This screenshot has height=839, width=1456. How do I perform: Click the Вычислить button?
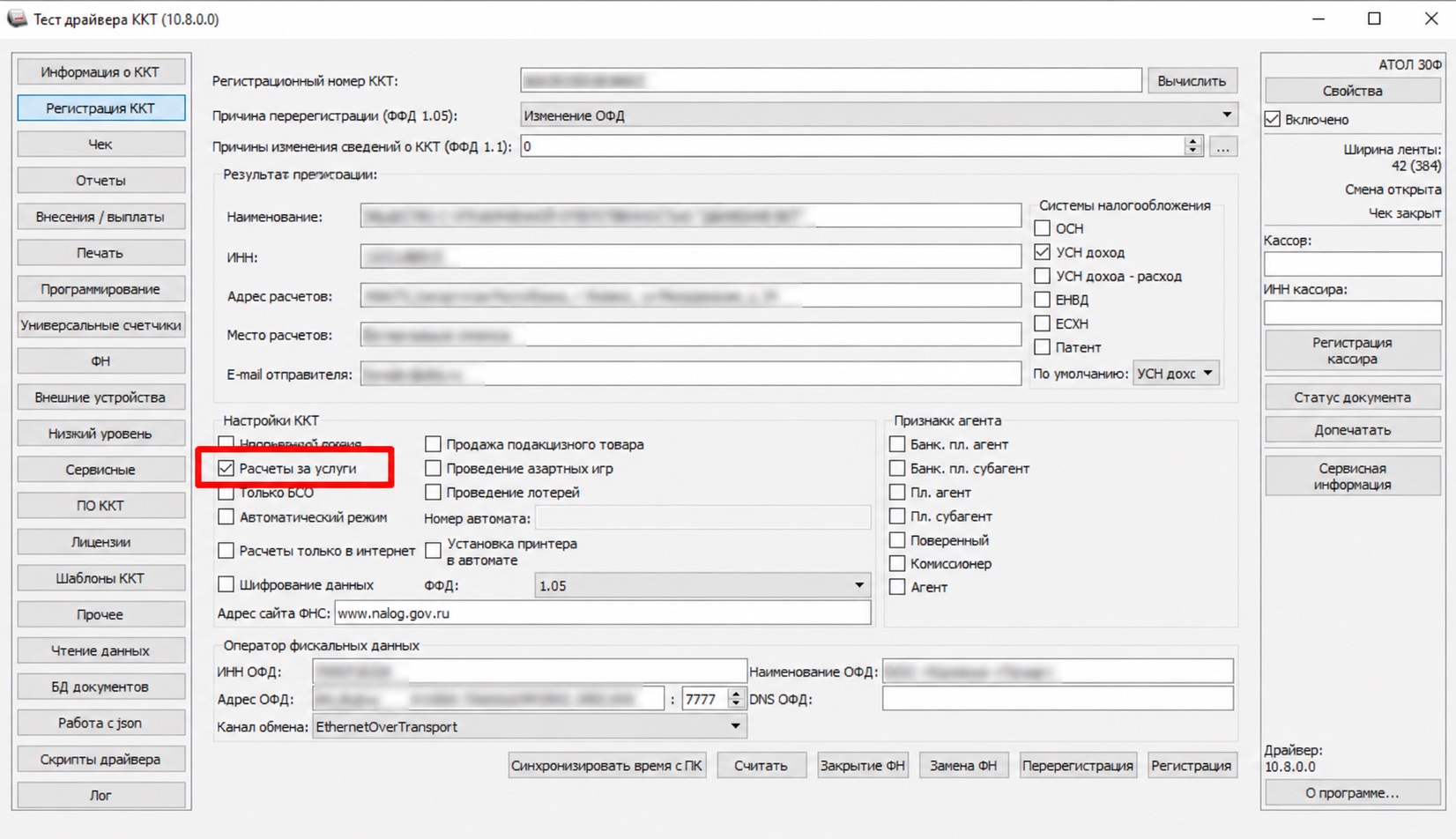pyautogui.click(x=1192, y=81)
